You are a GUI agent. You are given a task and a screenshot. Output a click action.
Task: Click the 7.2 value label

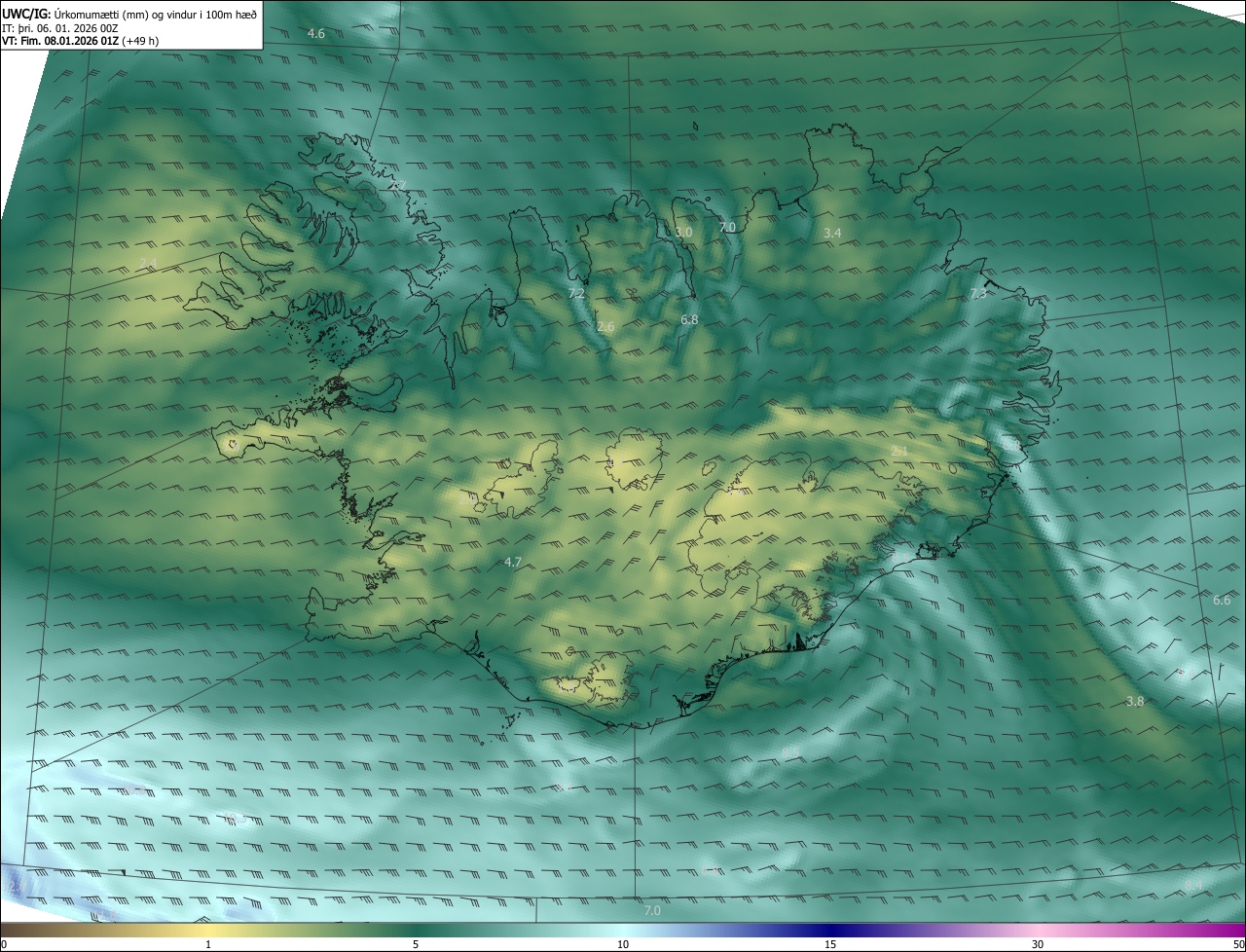(576, 293)
